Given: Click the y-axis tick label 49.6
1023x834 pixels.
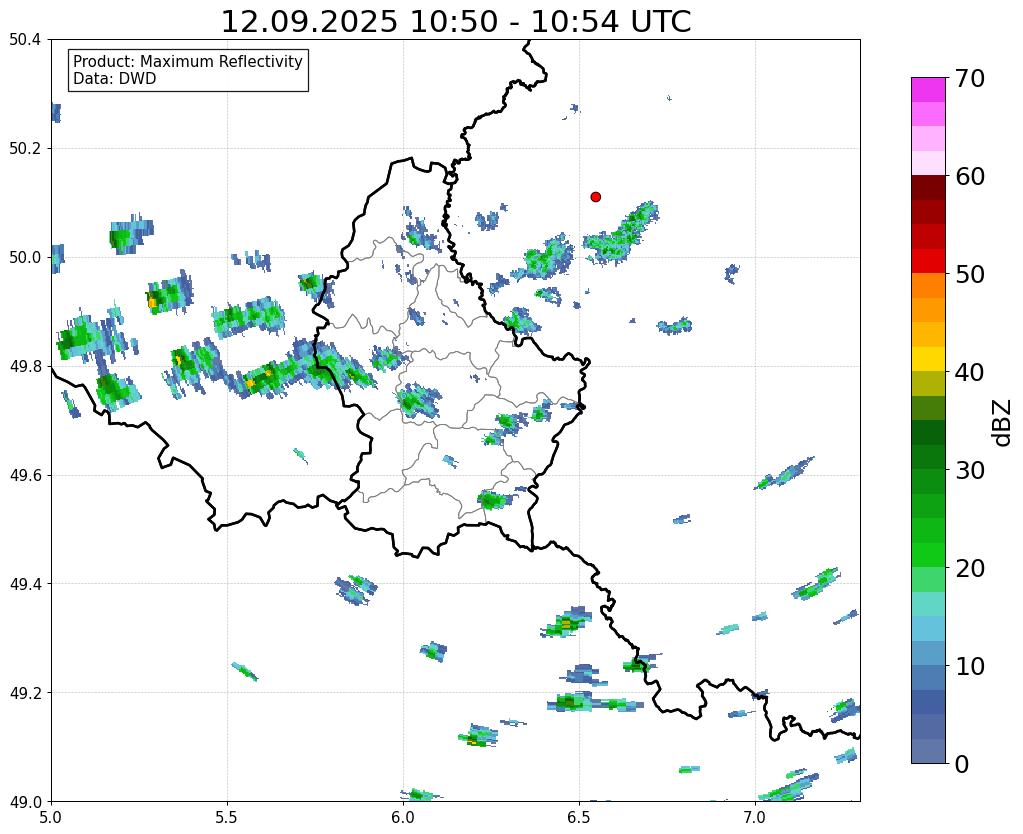Looking at the screenshot, I should [x=25, y=476].
